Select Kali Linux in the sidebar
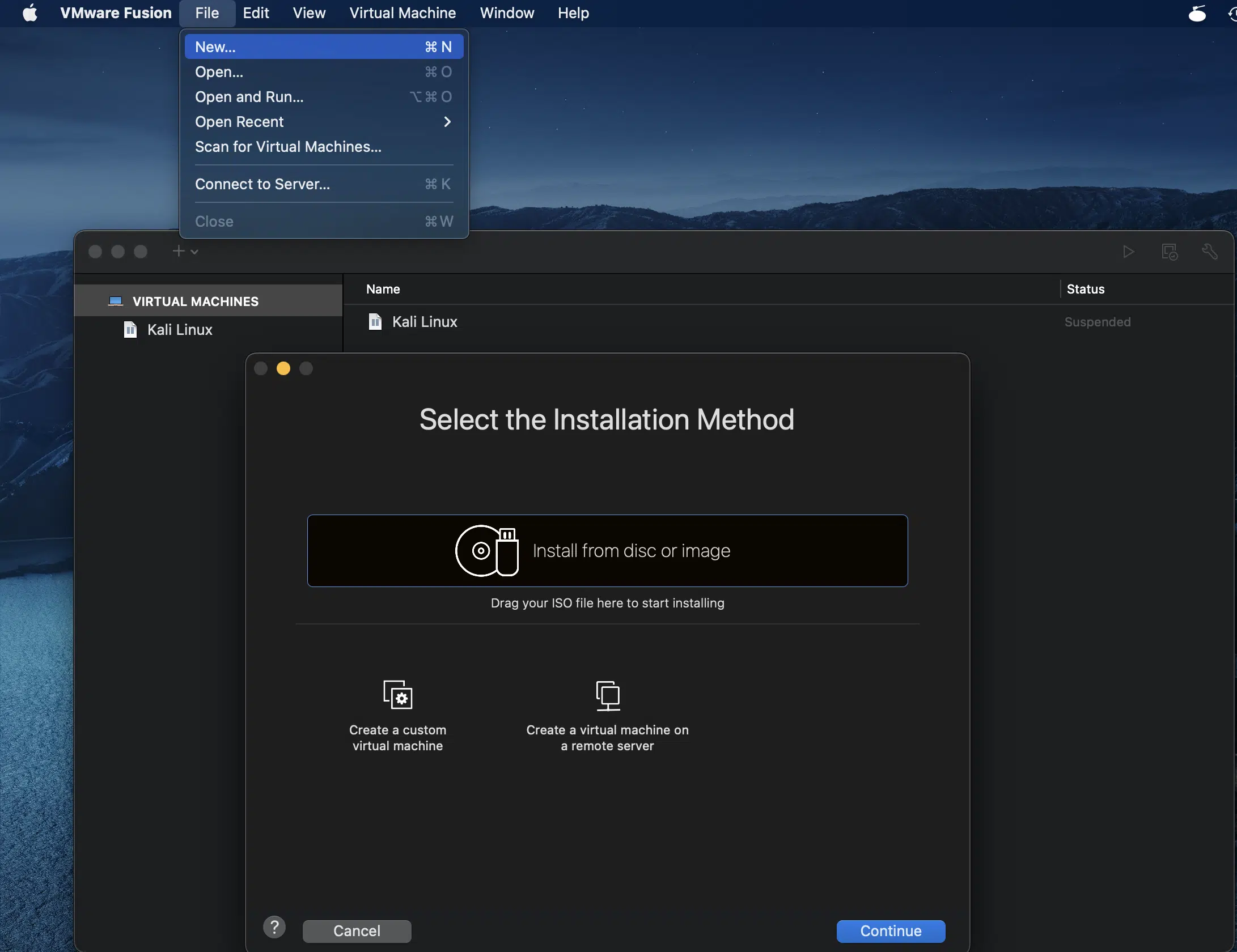The image size is (1237, 952). coord(179,330)
